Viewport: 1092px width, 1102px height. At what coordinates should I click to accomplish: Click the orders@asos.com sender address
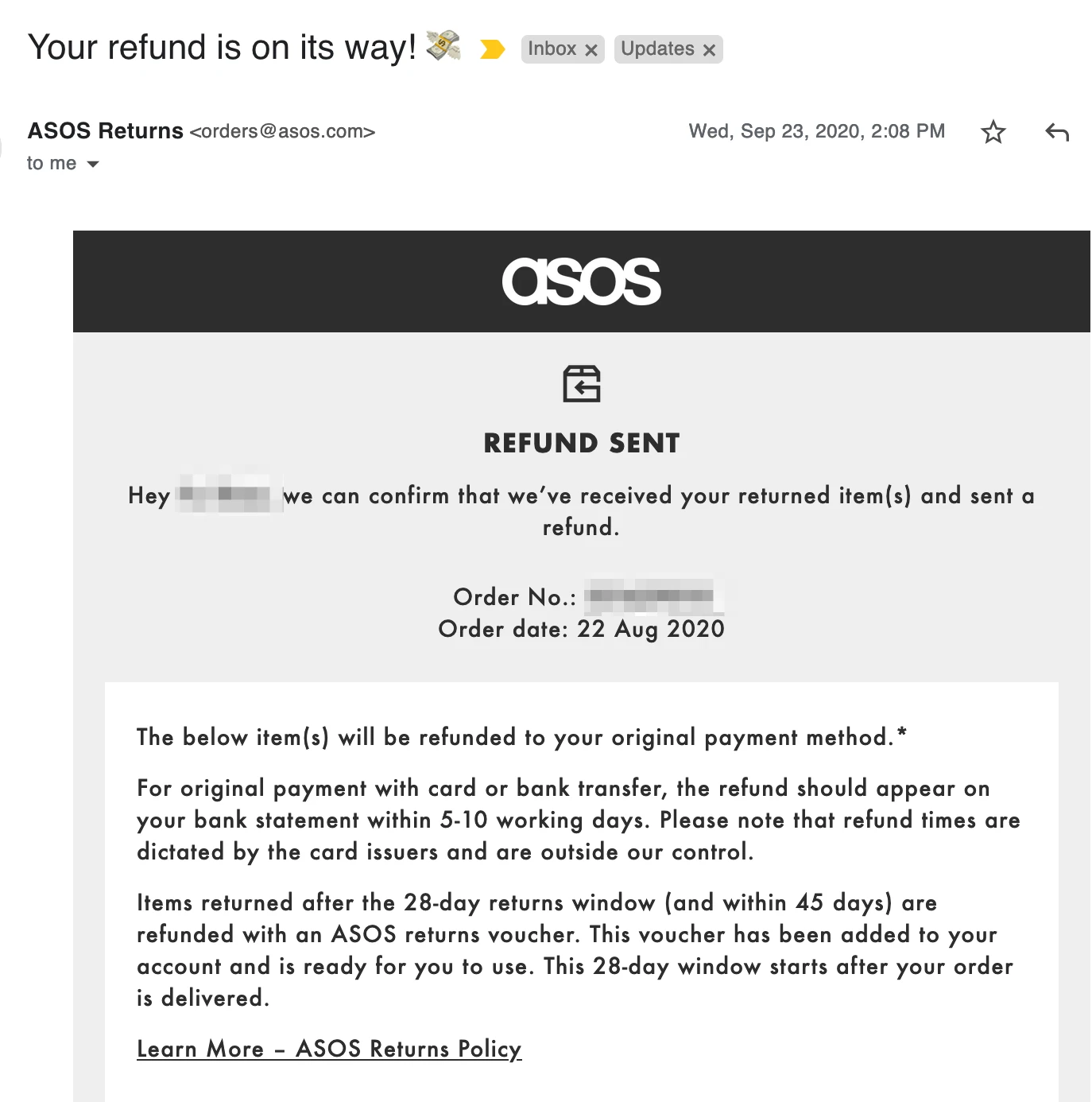(x=282, y=132)
